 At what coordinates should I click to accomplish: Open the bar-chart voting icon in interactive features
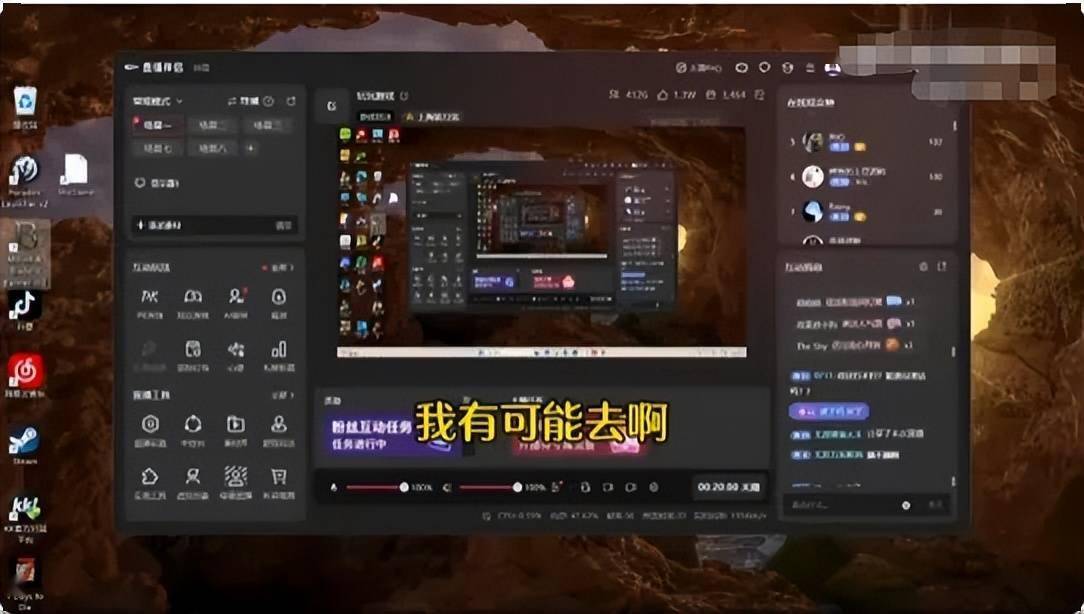279,355
